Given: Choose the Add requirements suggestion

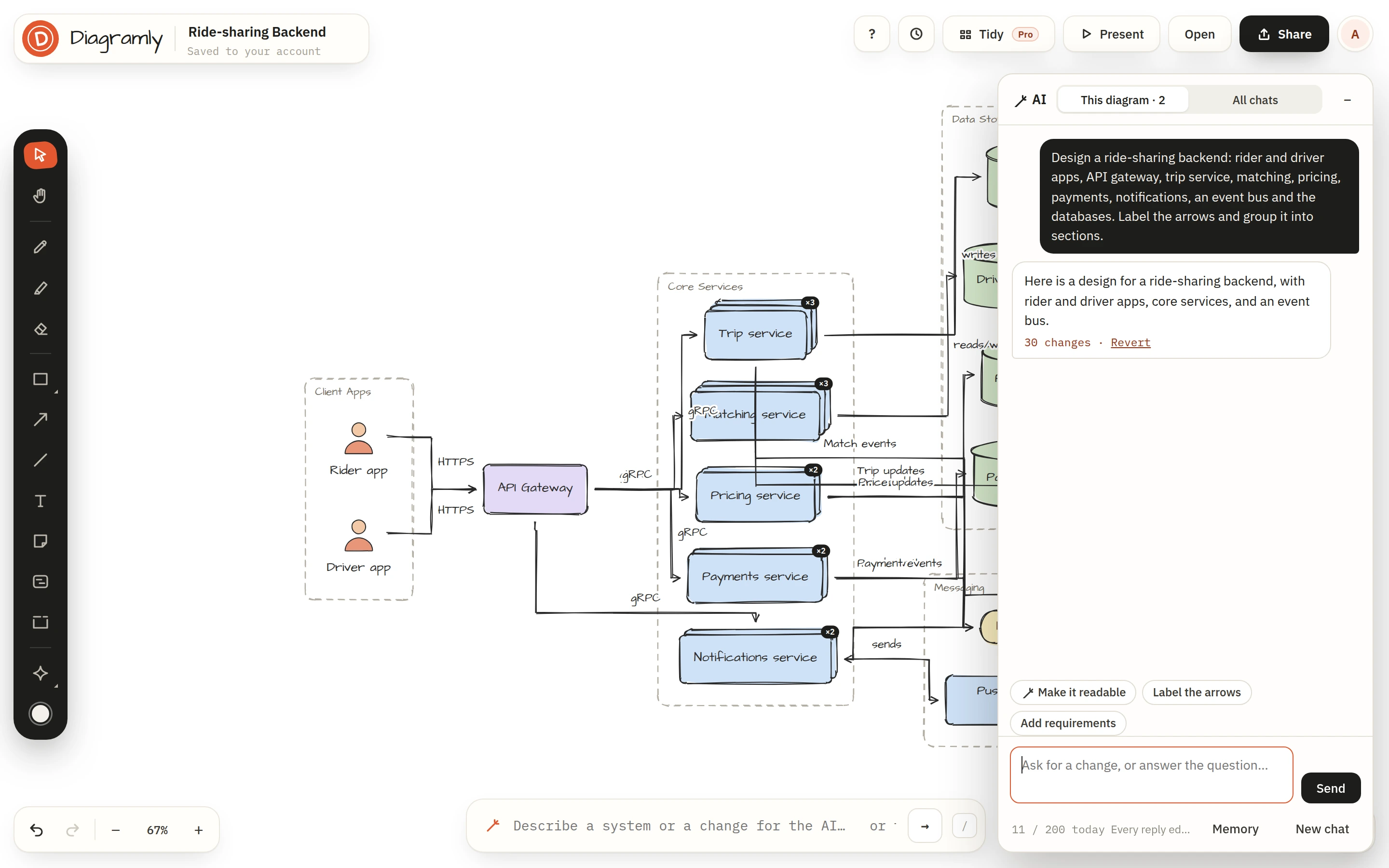Looking at the screenshot, I should click(x=1068, y=723).
